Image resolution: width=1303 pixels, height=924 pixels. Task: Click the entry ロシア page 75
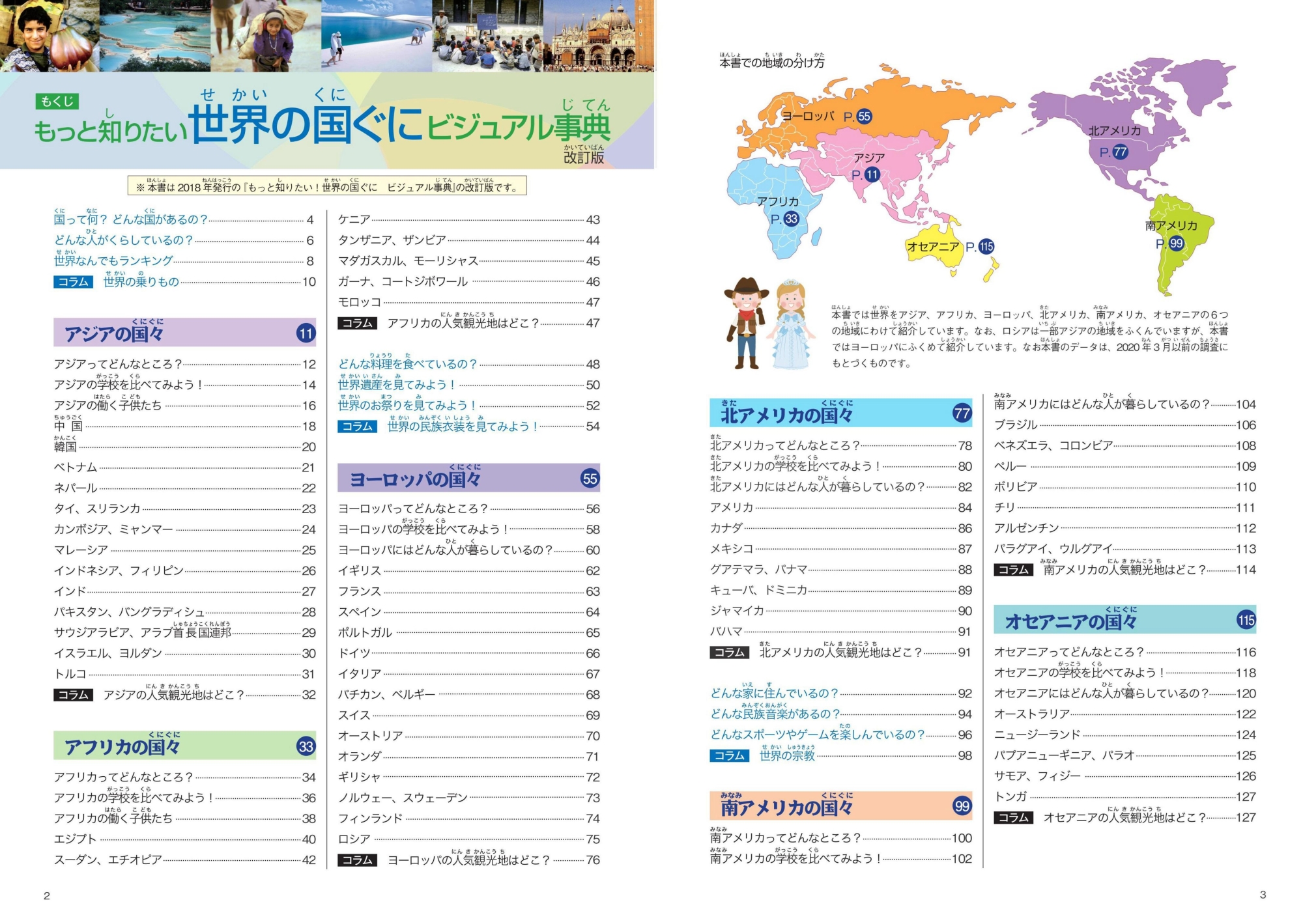pyautogui.click(x=468, y=839)
